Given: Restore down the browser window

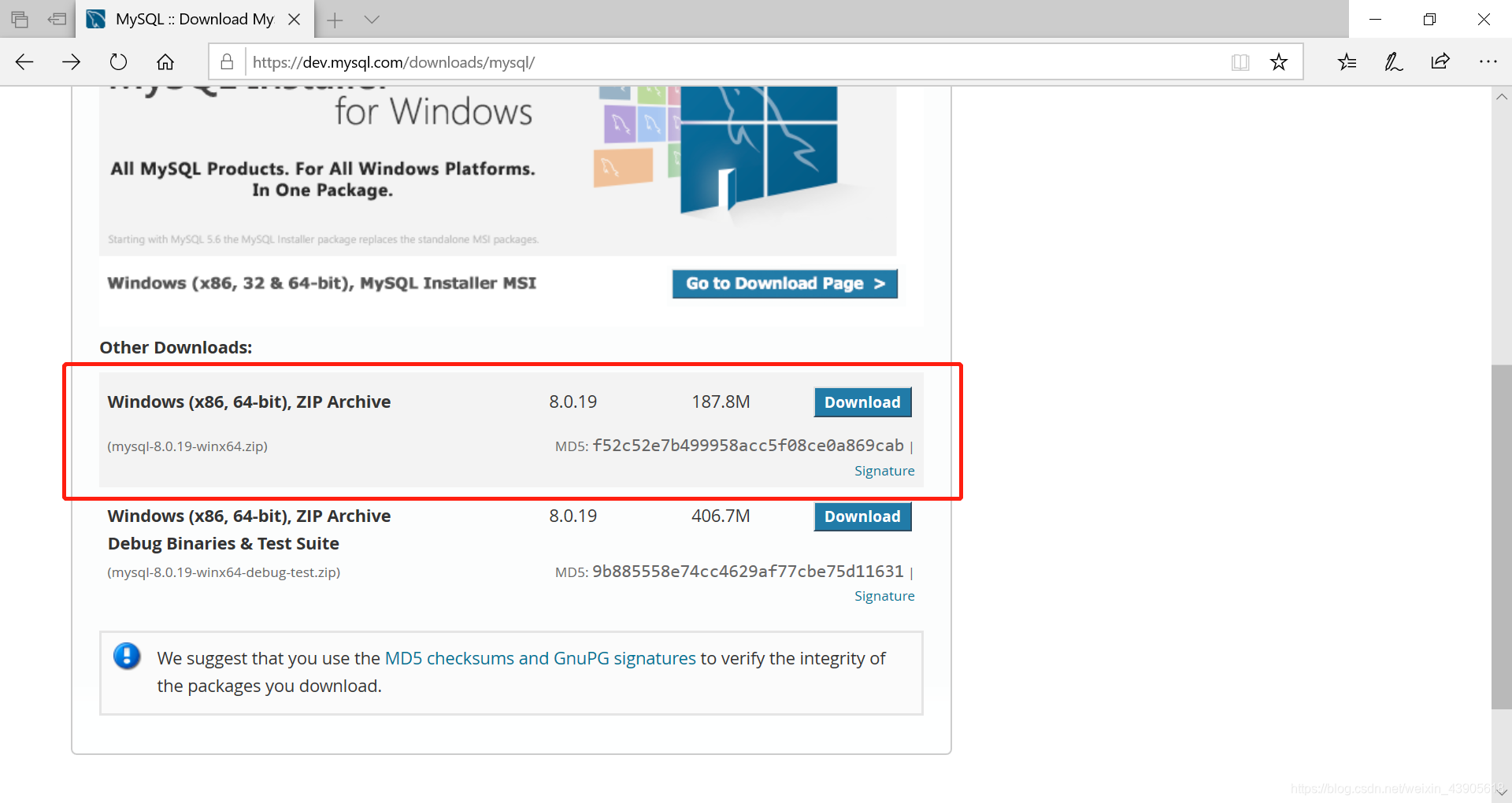Looking at the screenshot, I should tap(1429, 19).
